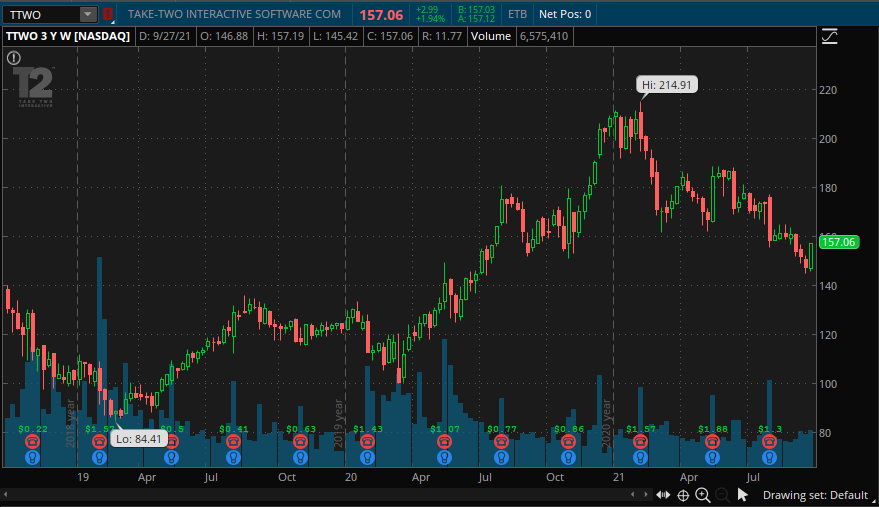This screenshot has width=879, height=507.
Task: Click the 220 price axis label
Action: coord(828,90)
